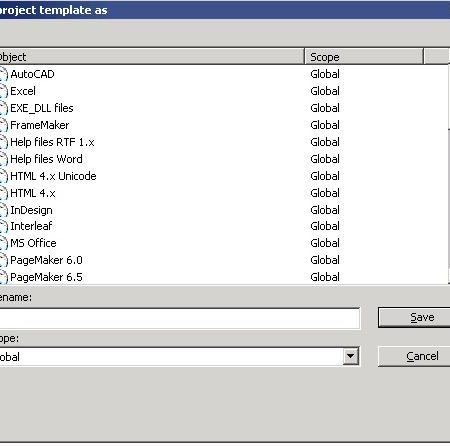
Task: Focus the filename input field
Action: tap(179, 318)
